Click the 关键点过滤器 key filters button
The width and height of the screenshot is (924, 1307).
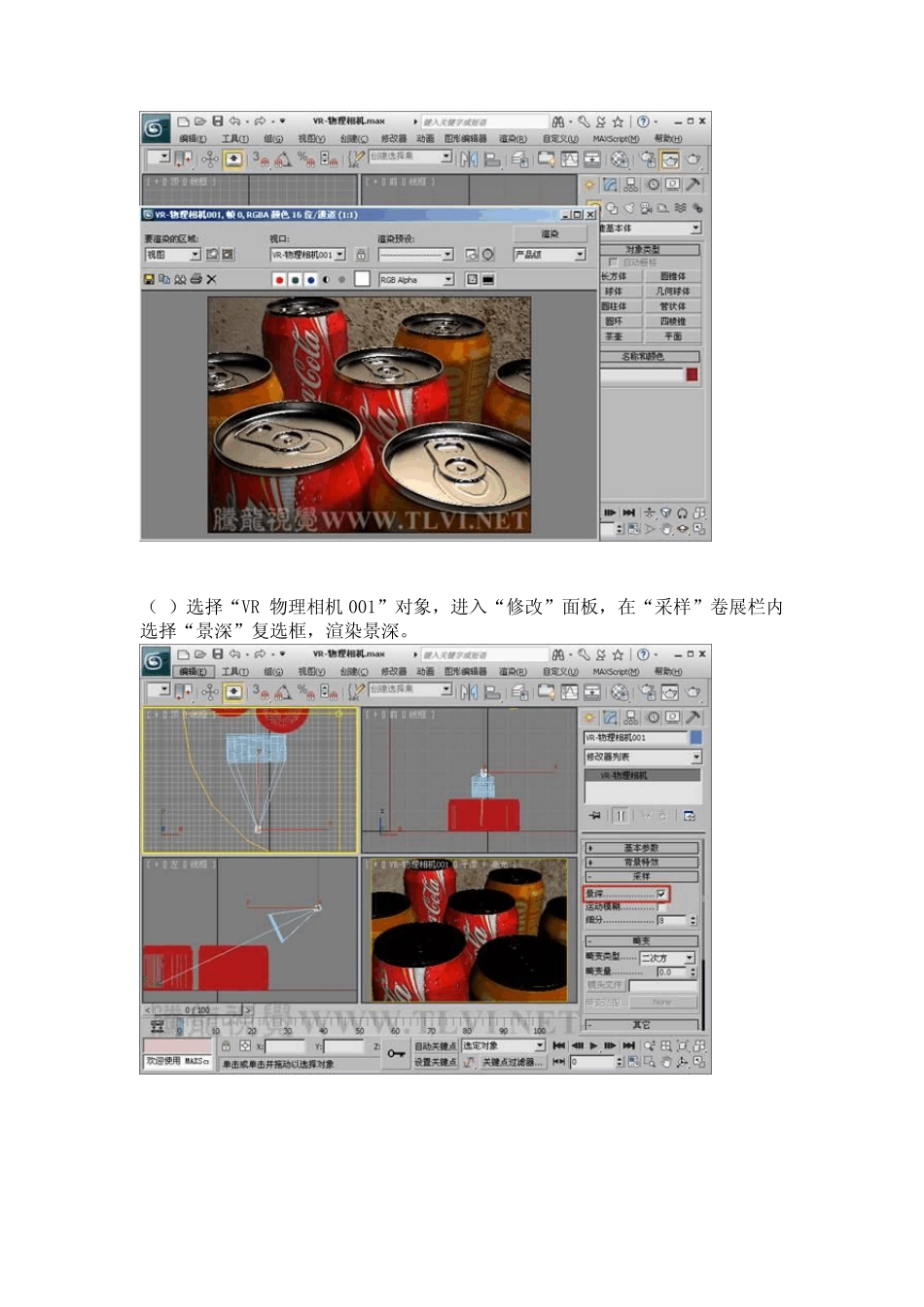click(x=513, y=1062)
